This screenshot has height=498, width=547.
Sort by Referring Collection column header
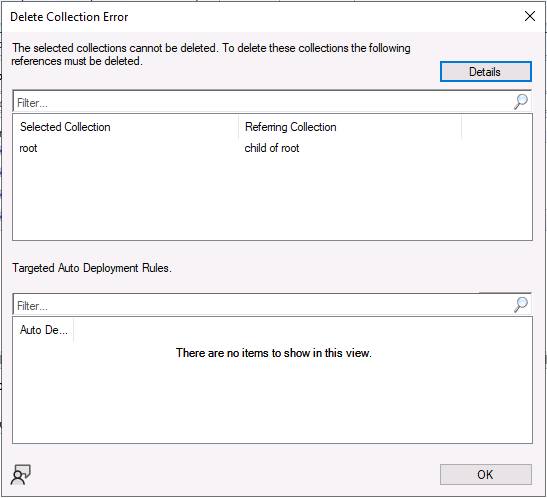point(350,127)
